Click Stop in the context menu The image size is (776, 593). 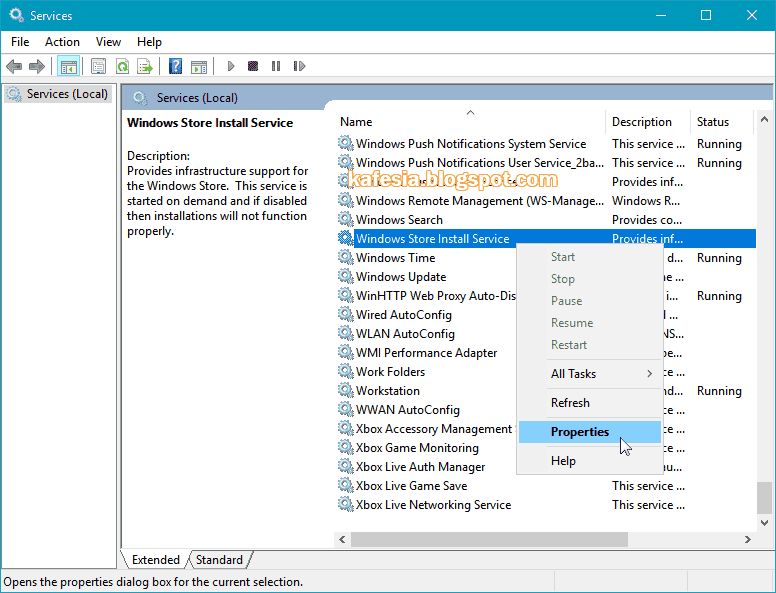point(589,279)
